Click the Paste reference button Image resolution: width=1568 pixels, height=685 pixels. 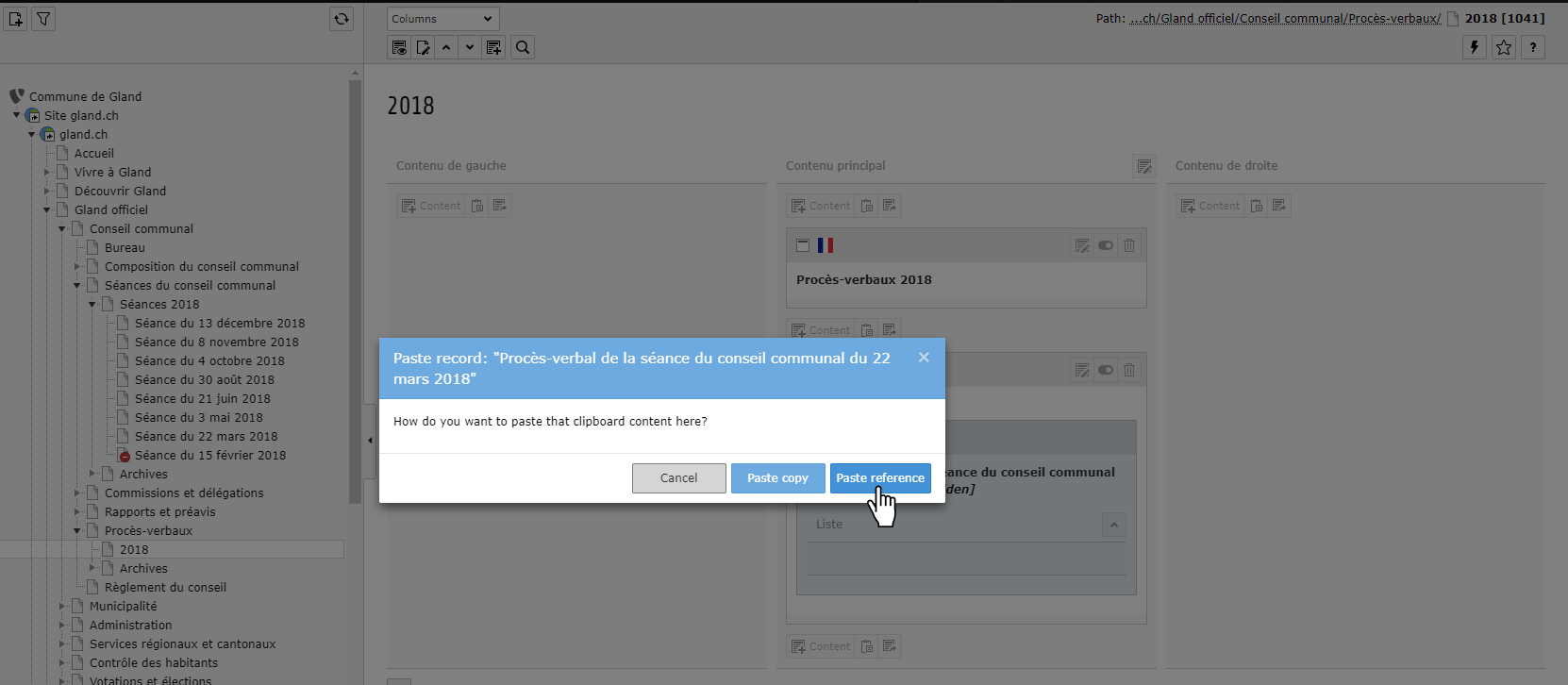(x=879, y=478)
